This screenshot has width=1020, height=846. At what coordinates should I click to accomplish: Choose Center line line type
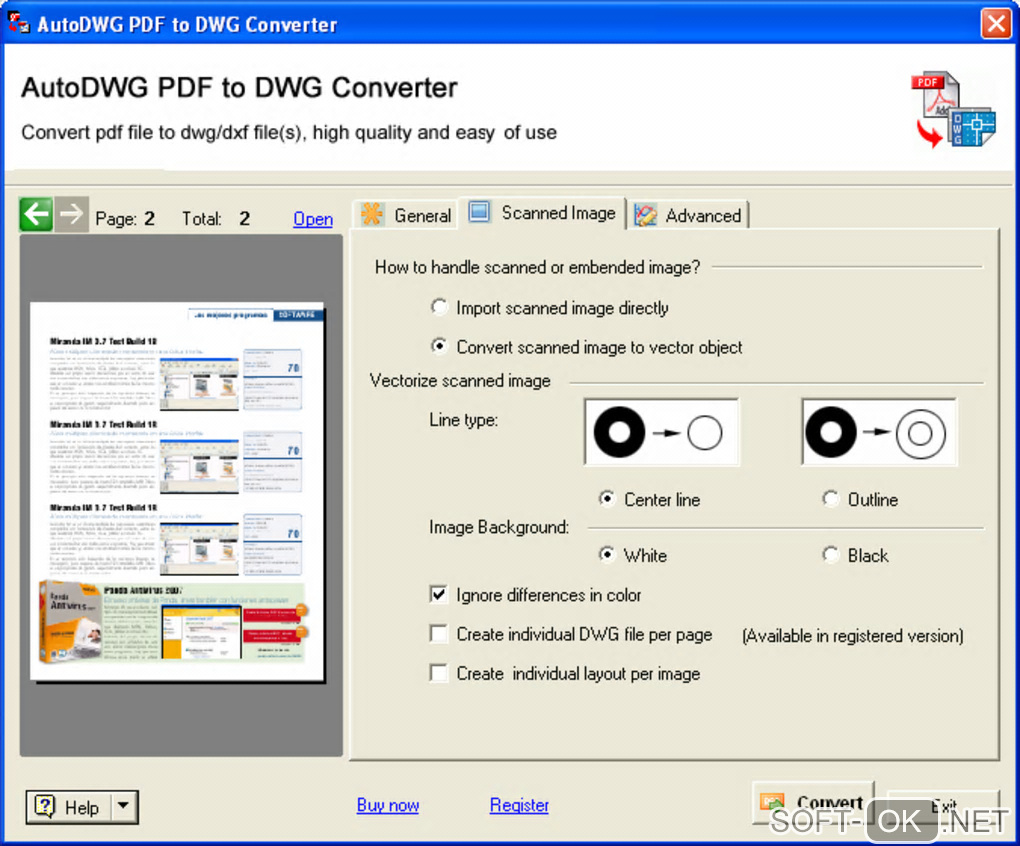(x=649, y=499)
